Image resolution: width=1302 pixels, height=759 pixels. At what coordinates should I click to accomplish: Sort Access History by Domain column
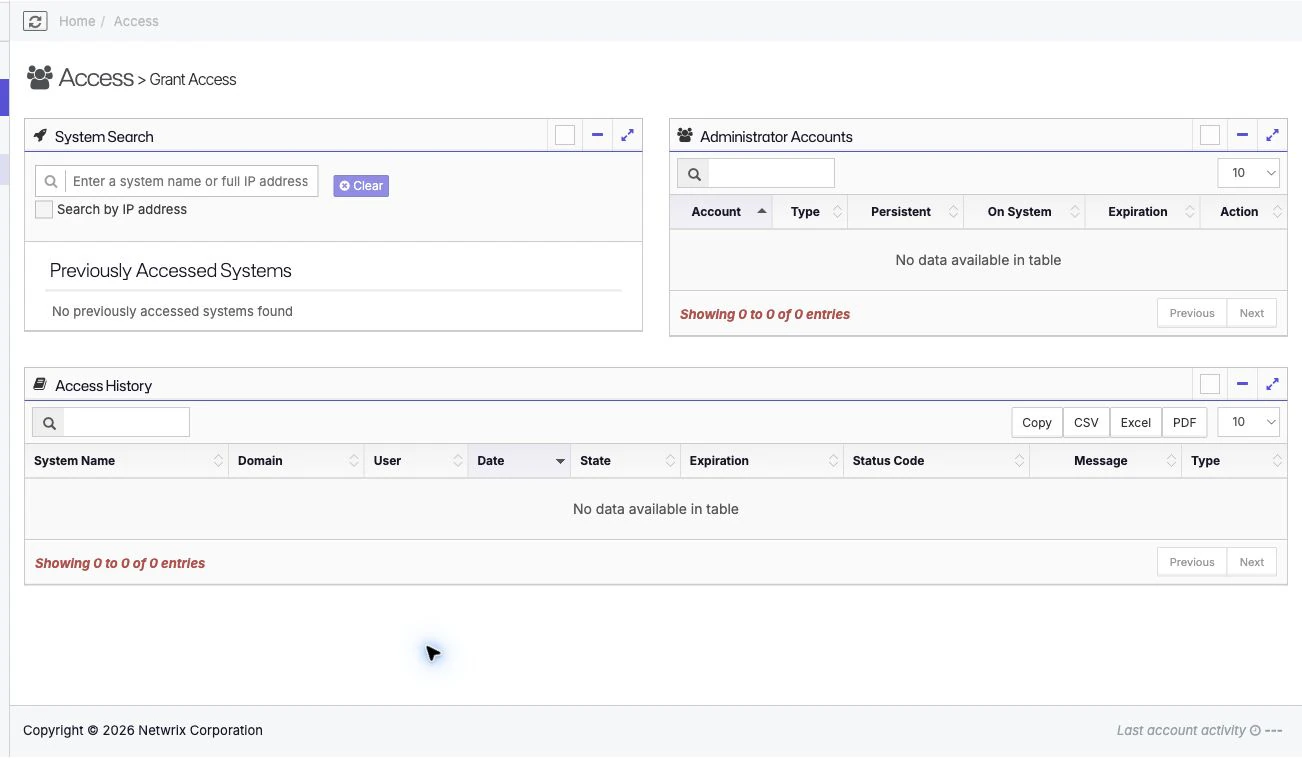296,461
